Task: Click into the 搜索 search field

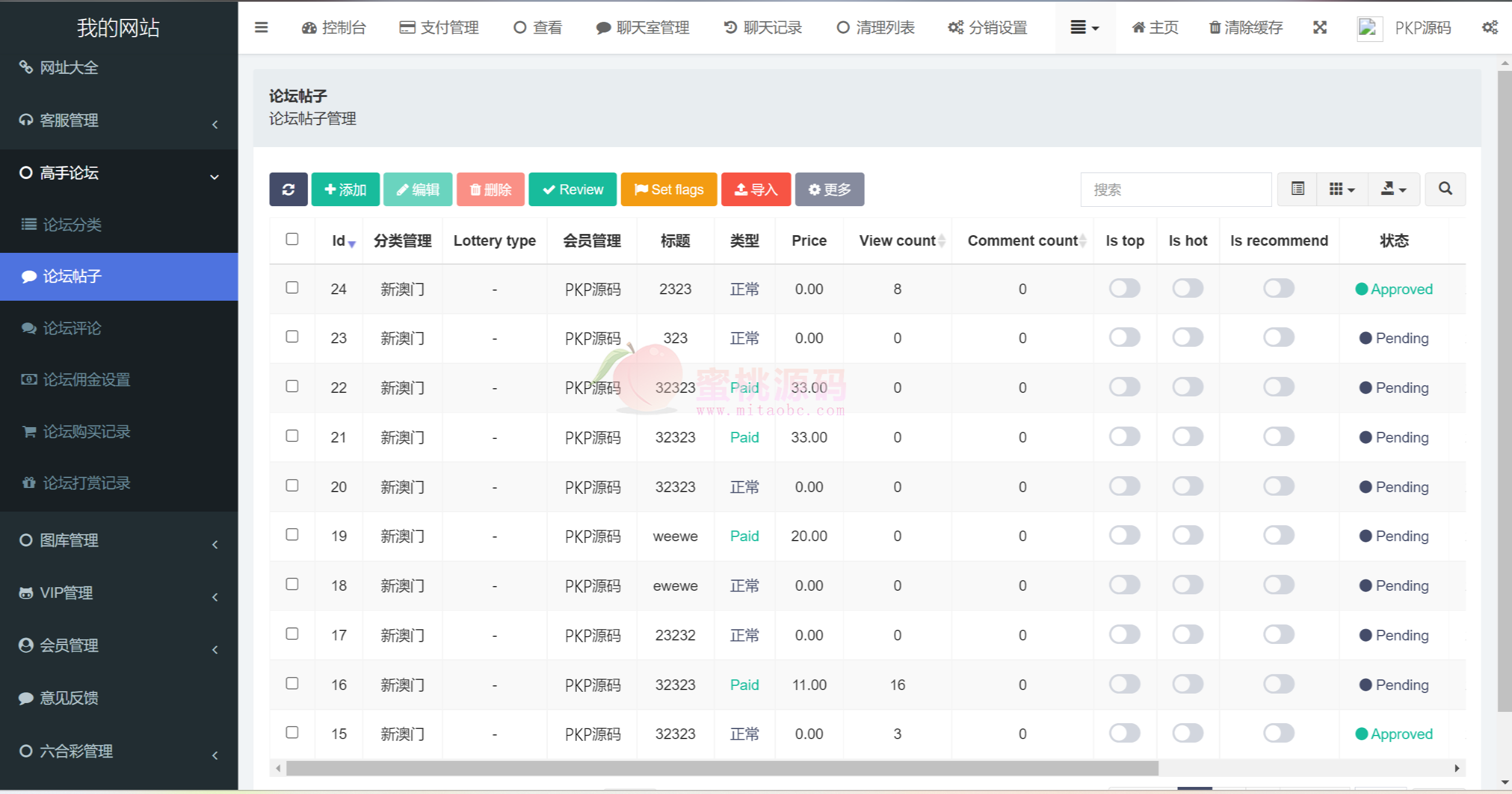Action: coord(1175,190)
